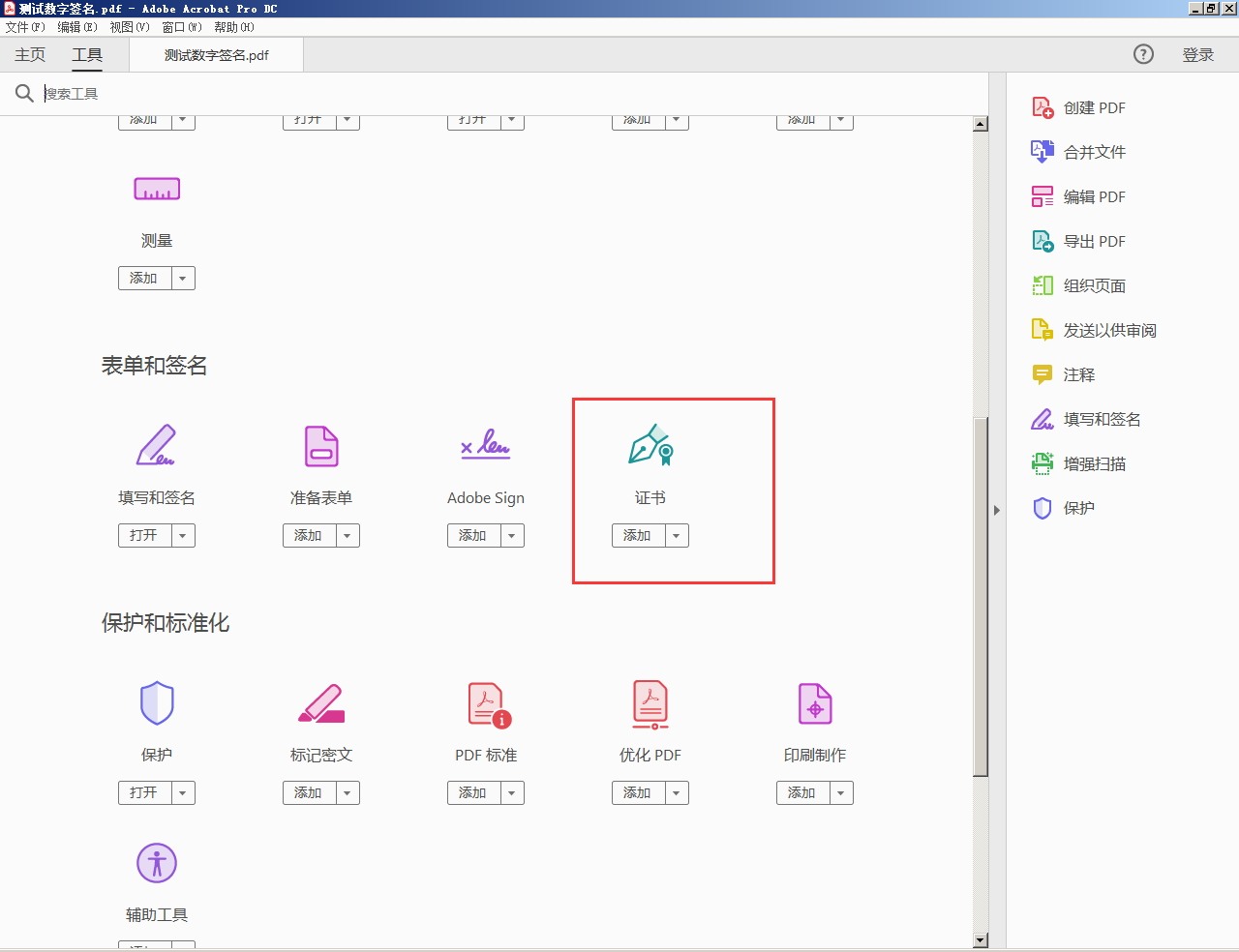Select the Redact (标记密文) icon

pos(321,703)
